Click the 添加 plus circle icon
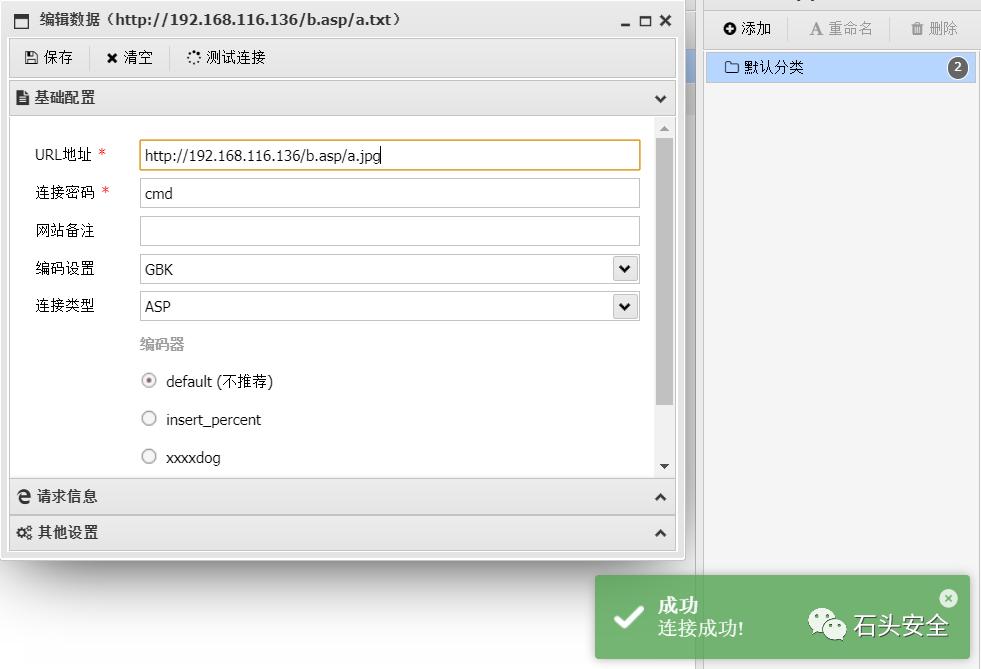This screenshot has width=981, height=669. coord(729,29)
